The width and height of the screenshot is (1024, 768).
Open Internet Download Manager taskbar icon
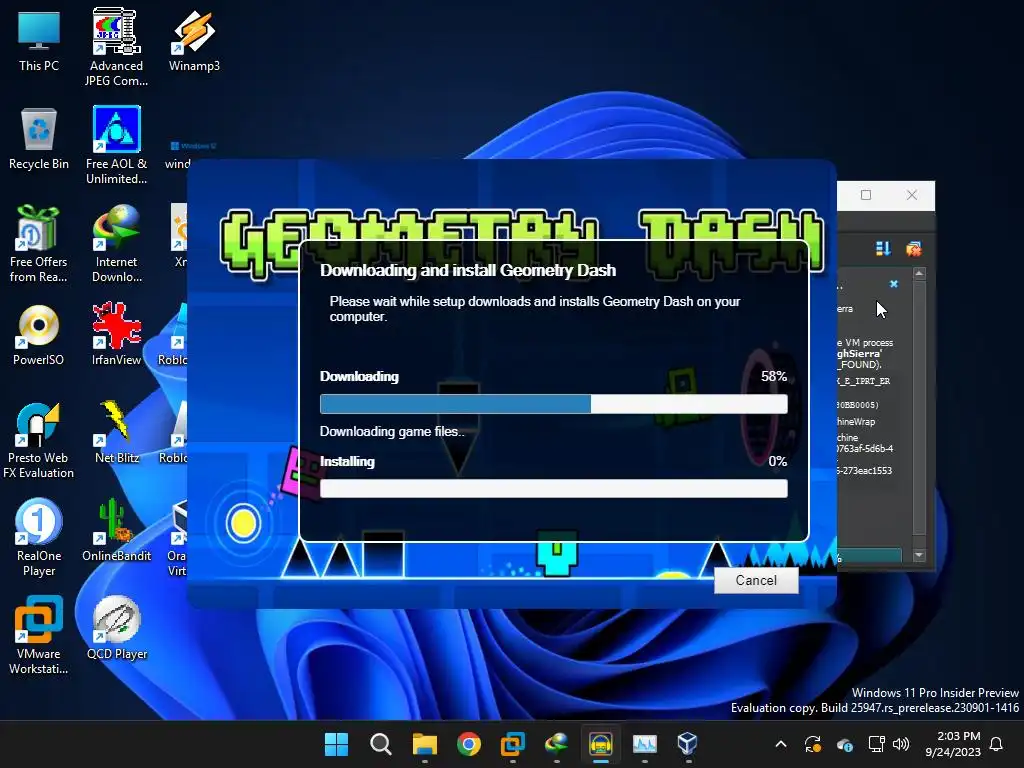pos(556,743)
